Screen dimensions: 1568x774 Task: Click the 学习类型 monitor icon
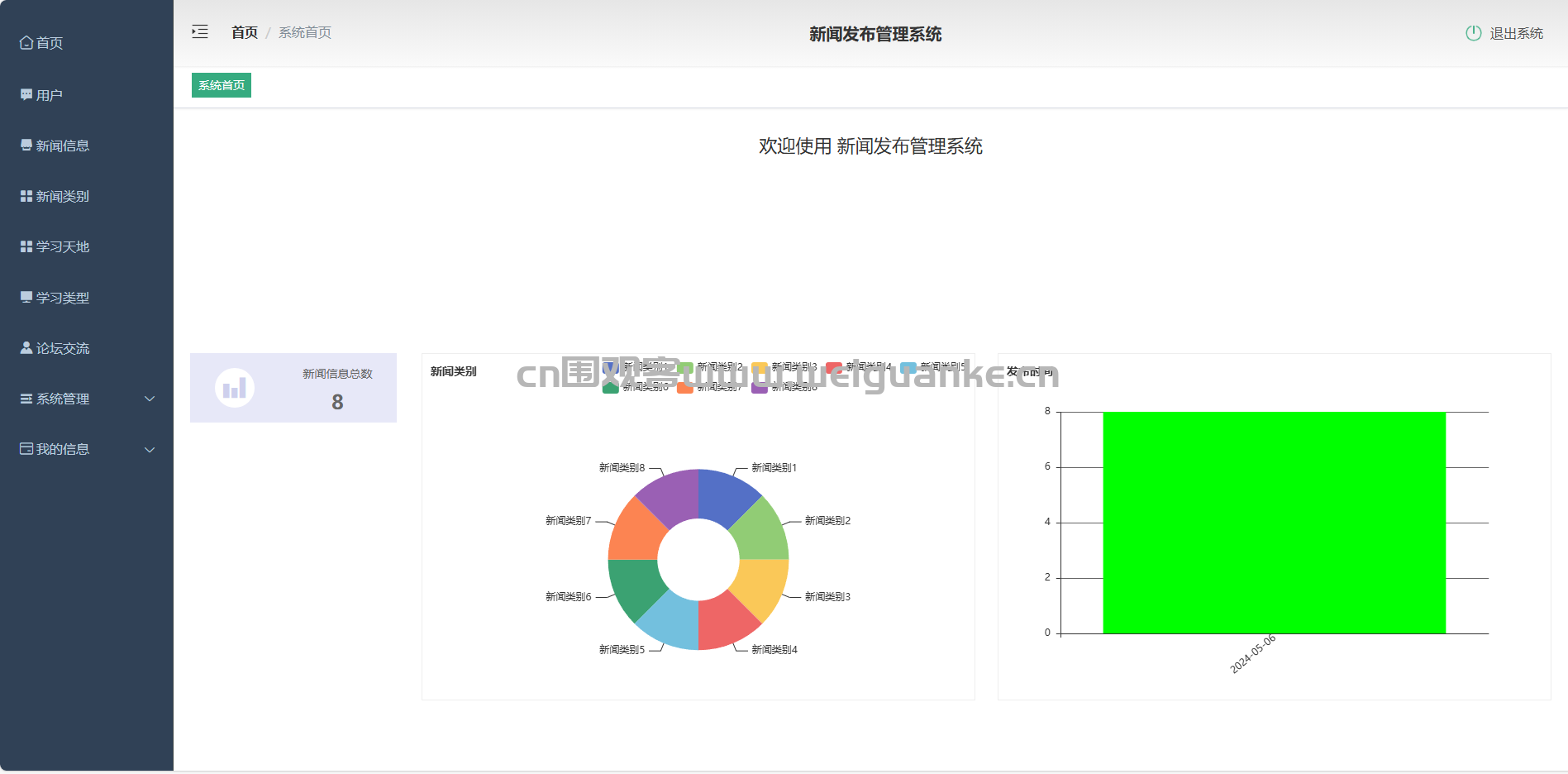[26, 298]
